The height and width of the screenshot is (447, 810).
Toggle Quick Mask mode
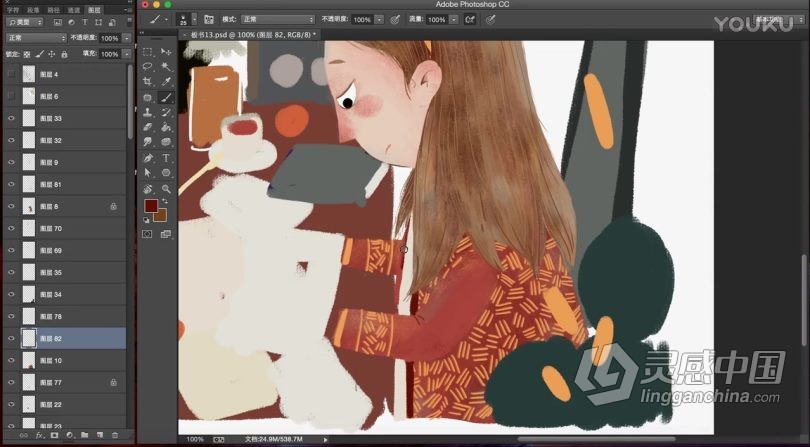coord(148,234)
